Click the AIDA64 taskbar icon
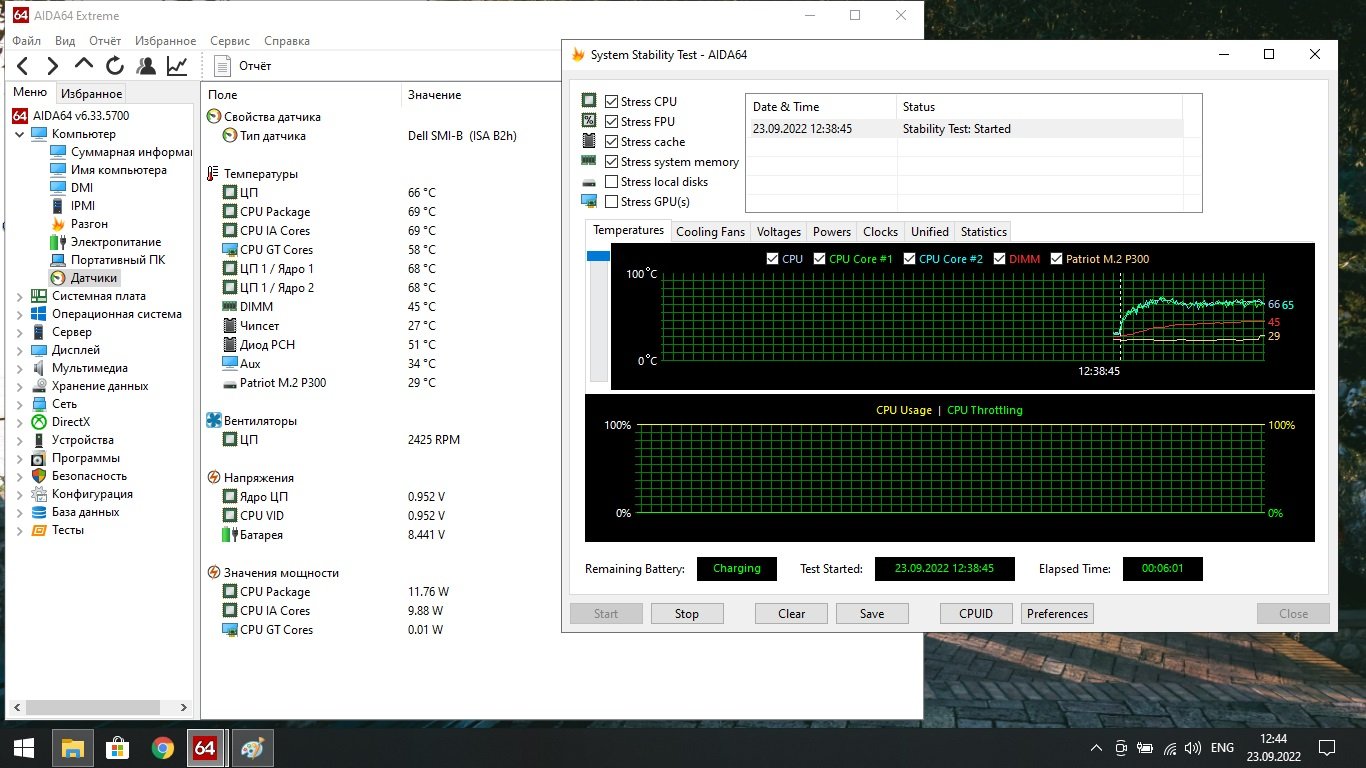Image resolution: width=1366 pixels, height=768 pixels. [205, 747]
